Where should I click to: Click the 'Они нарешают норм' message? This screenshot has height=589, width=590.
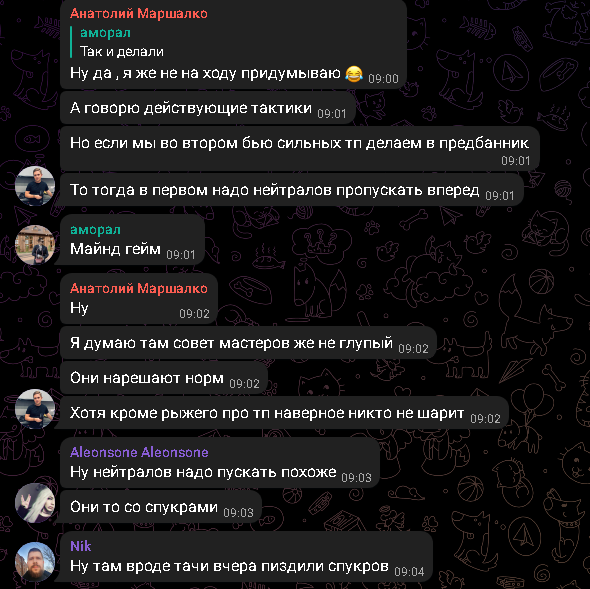click(164, 378)
